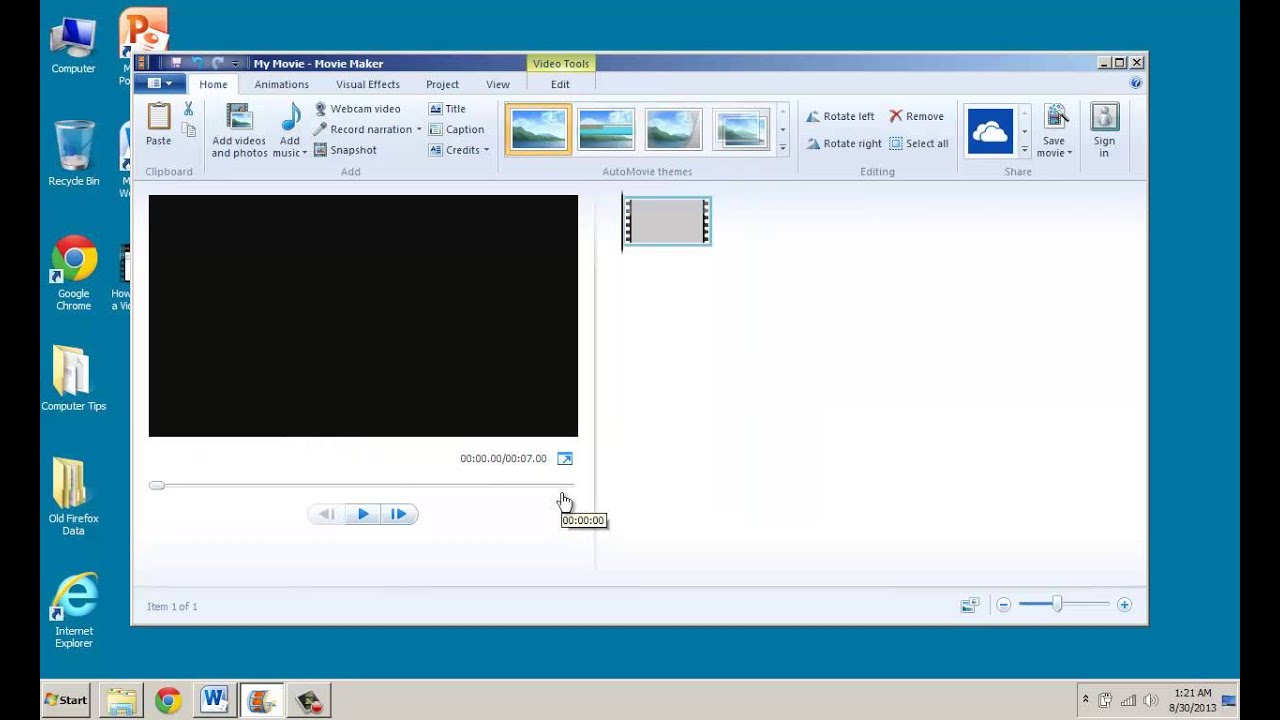Open the Video Tools Edit tab
The height and width of the screenshot is (720, 1280).
(x=560, y=85)
